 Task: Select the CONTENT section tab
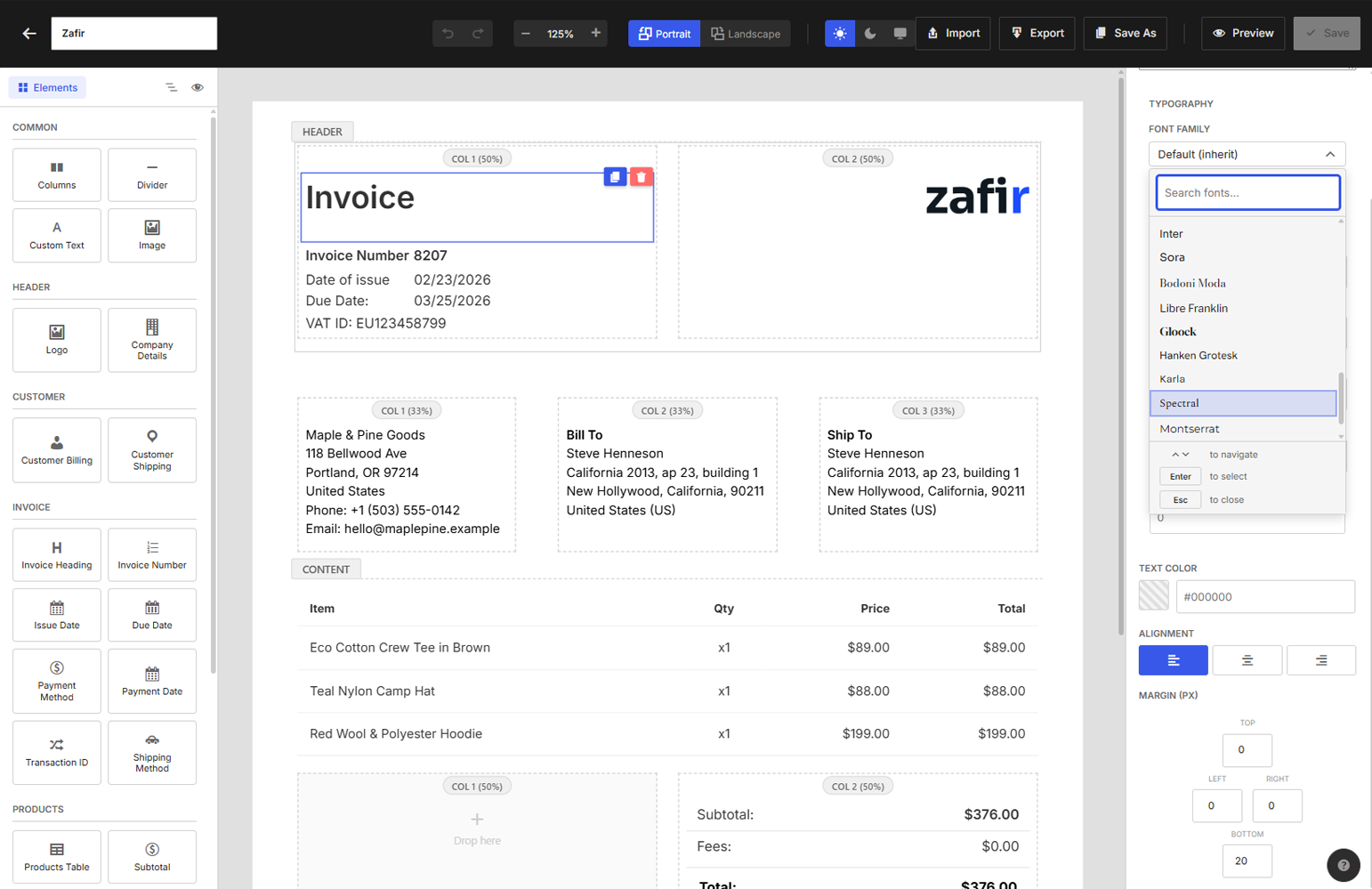pyautogui.click(x=326, y=570)
